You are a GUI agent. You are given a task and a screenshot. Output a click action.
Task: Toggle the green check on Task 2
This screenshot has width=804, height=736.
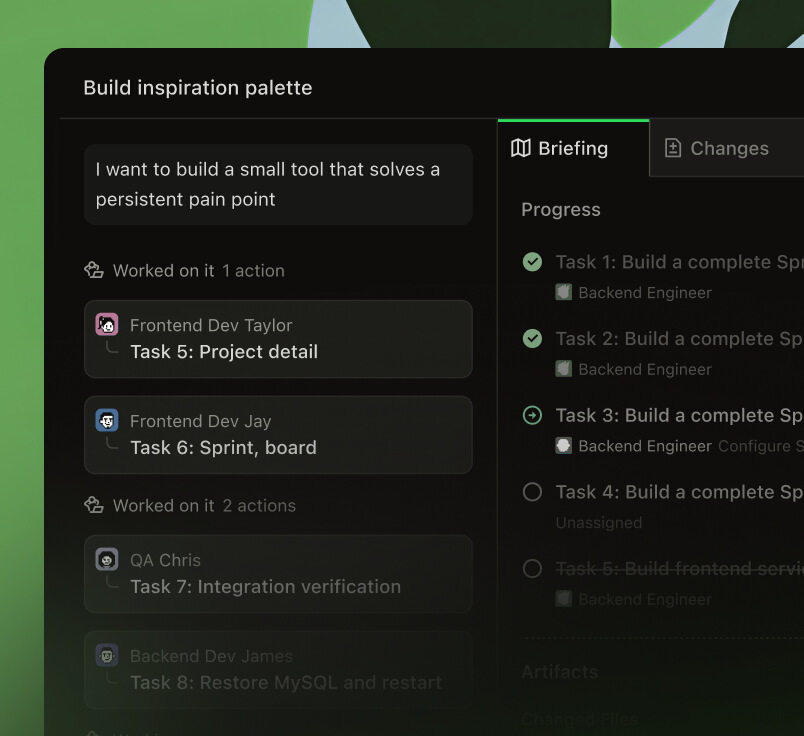(x=532, y=339)
